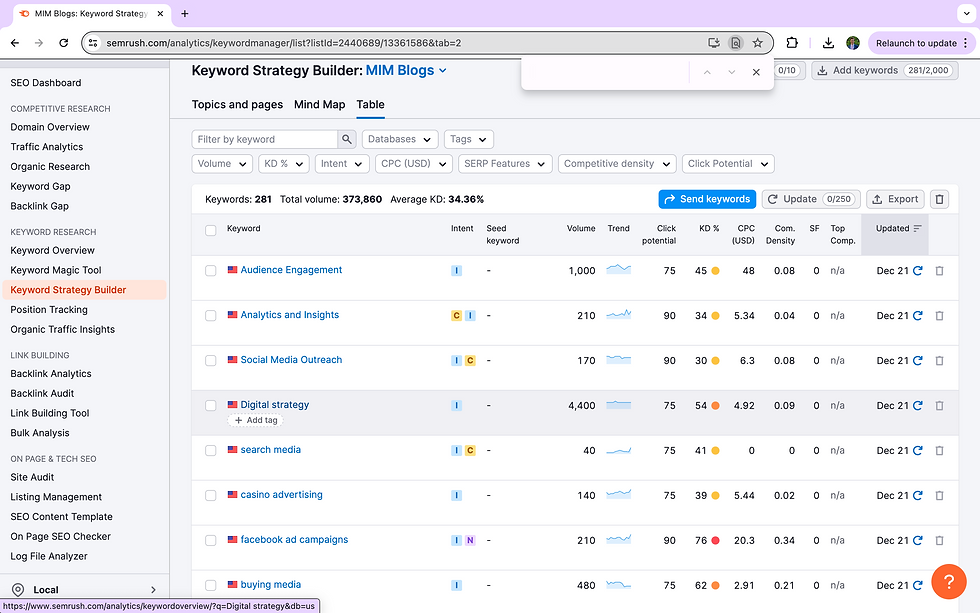This screenshot has width=980, height=613.
Task: Focus the Filter by keyword field
Action: point(265,139)
